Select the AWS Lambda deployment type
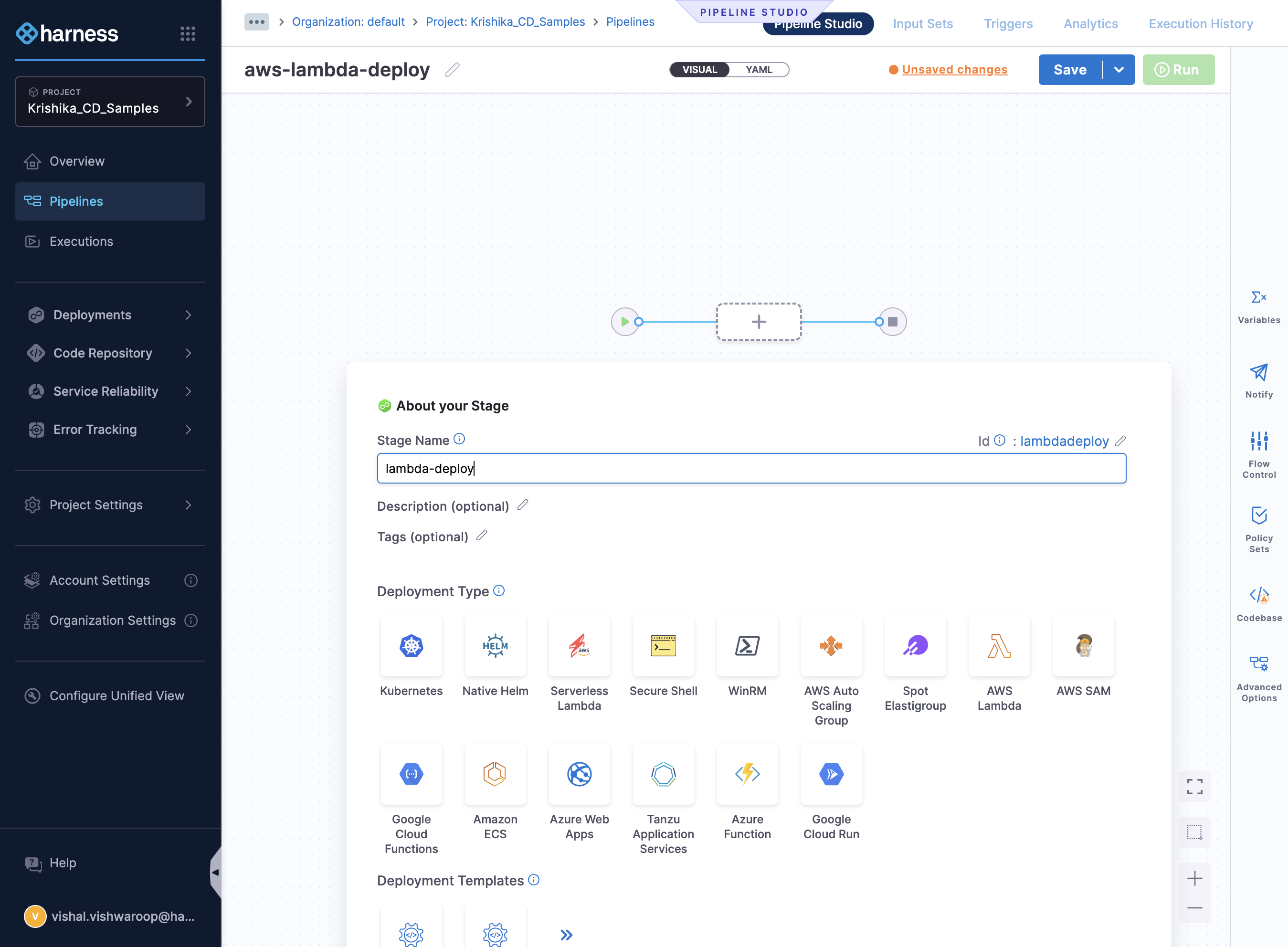Image resolution: width=1288 pixels, height=947 pixels. pyautogui.click(x=999, y=646)
